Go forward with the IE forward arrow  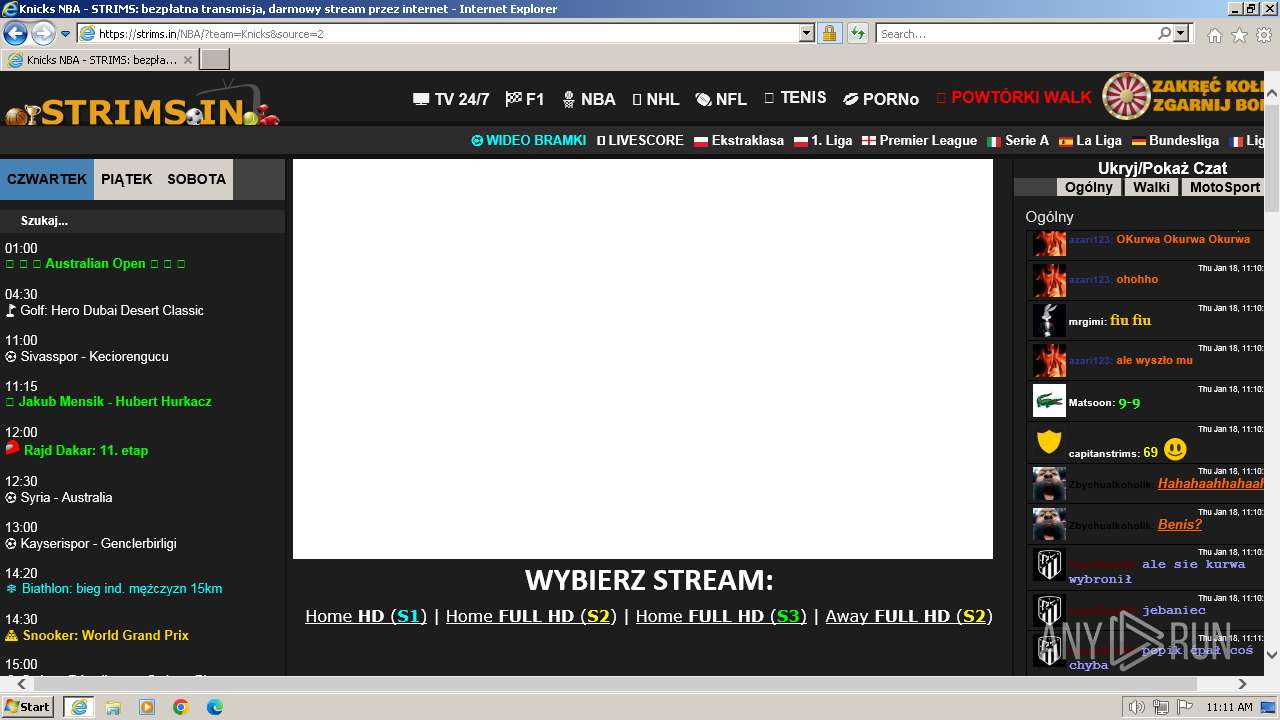click(43, 33)
